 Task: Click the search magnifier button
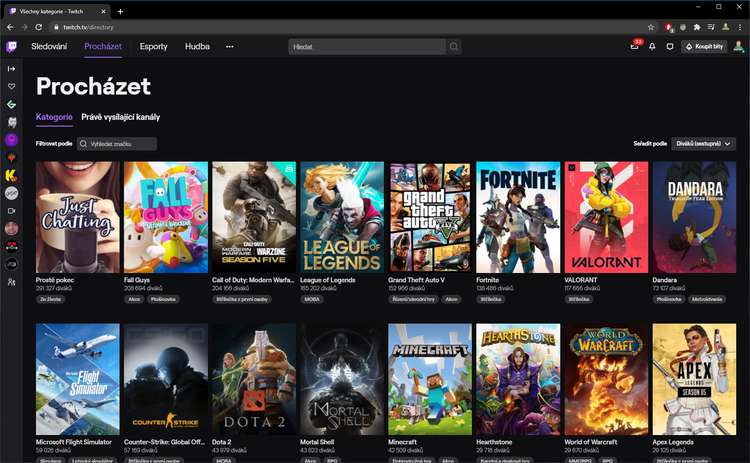click(453, 46)
